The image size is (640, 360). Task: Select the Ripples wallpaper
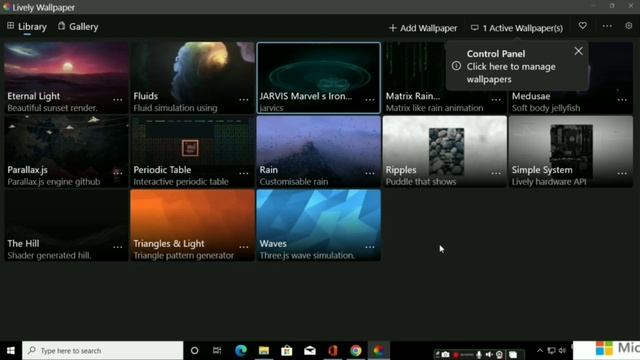coord(444,151)
